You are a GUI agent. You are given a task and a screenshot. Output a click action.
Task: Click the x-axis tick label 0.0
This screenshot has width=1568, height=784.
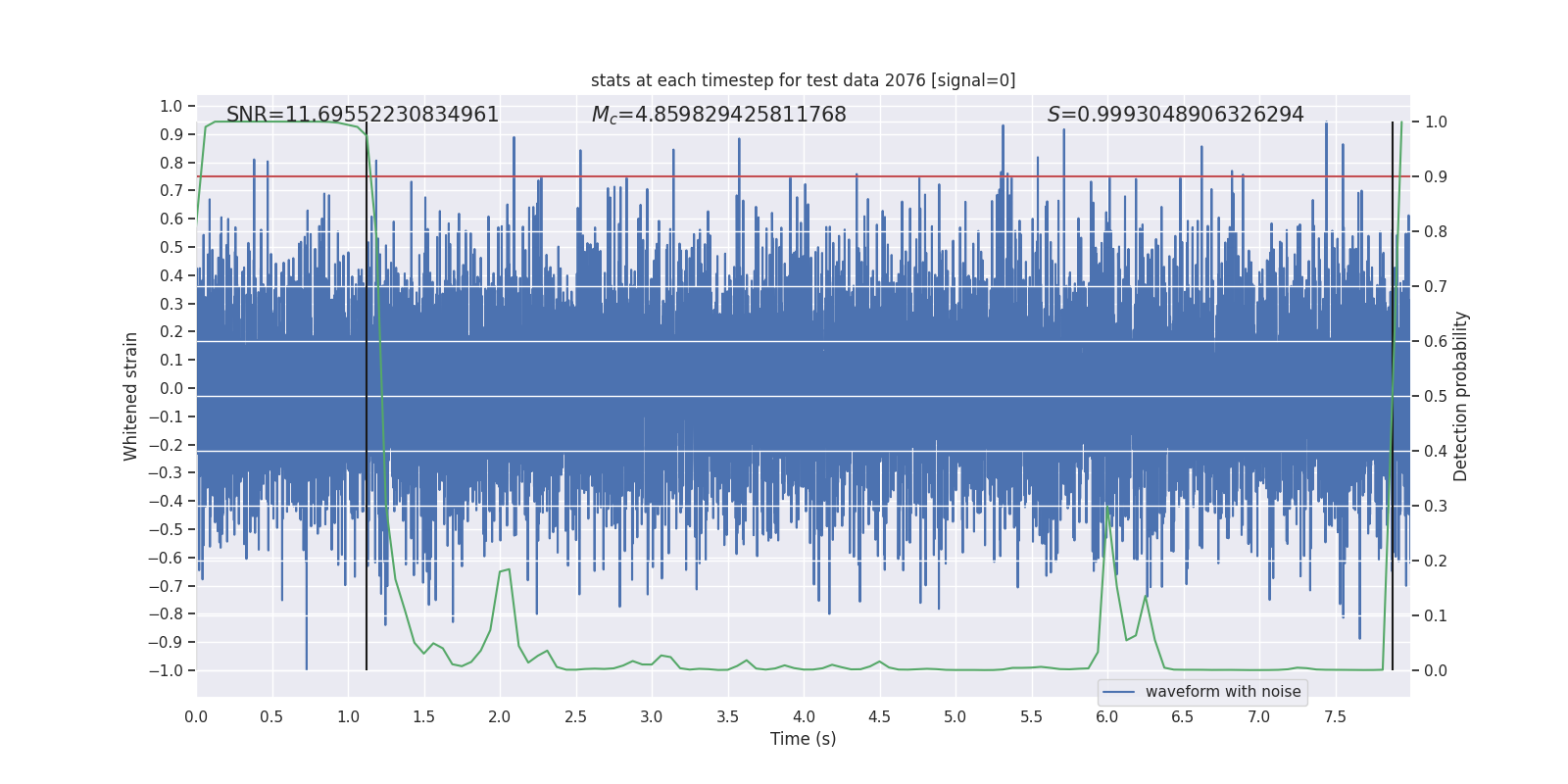point(196,716)
